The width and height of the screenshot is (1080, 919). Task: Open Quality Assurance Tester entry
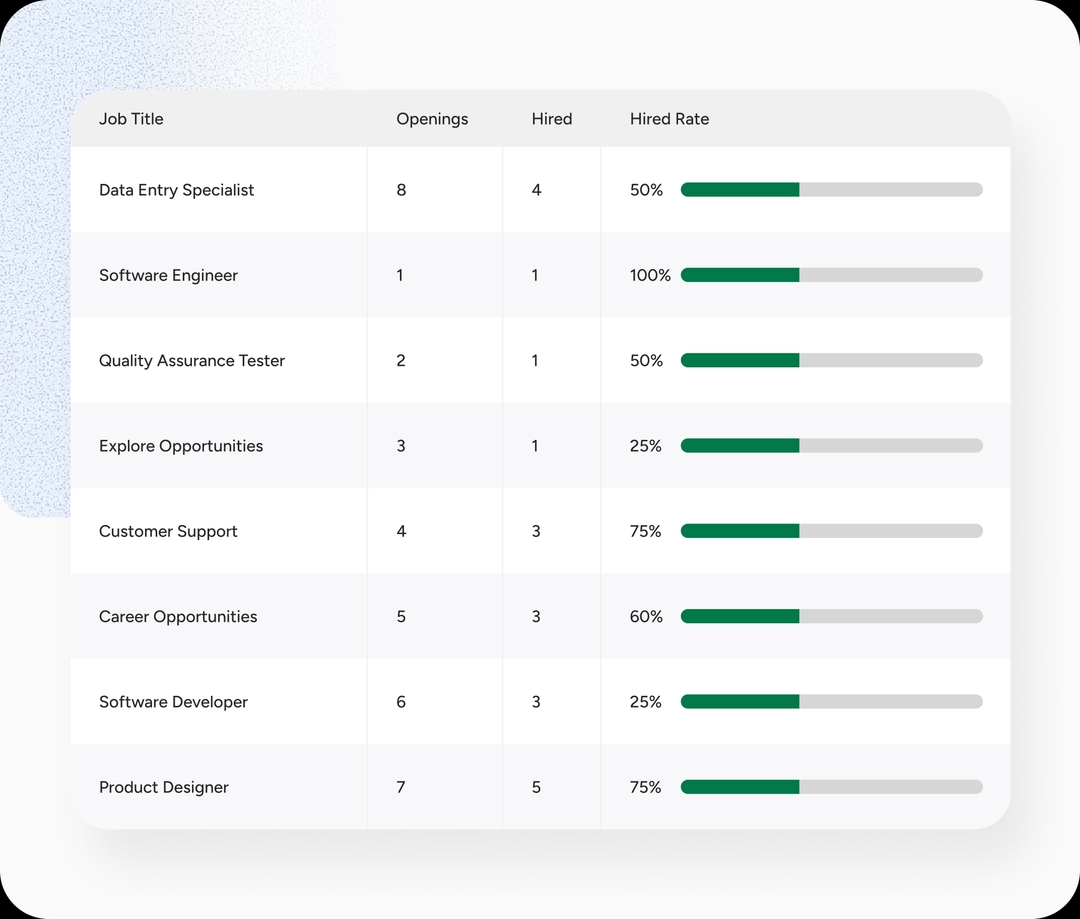191,361
